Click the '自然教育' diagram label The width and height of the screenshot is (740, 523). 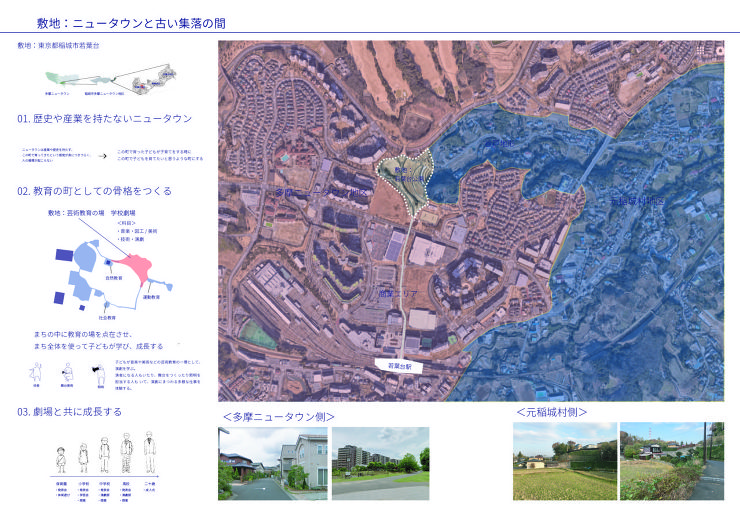(114, 278)
